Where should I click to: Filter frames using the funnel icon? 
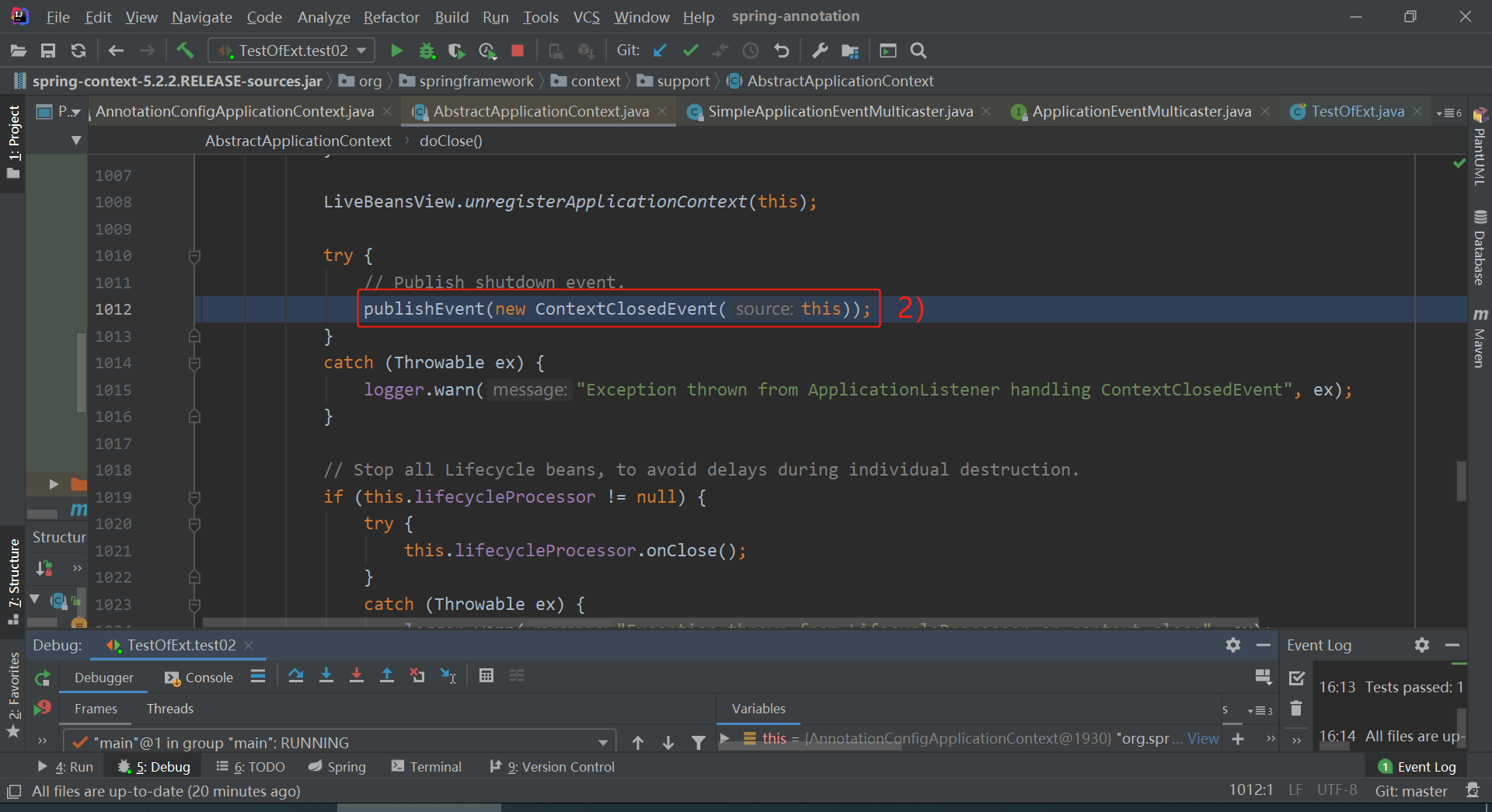point(699,743)
